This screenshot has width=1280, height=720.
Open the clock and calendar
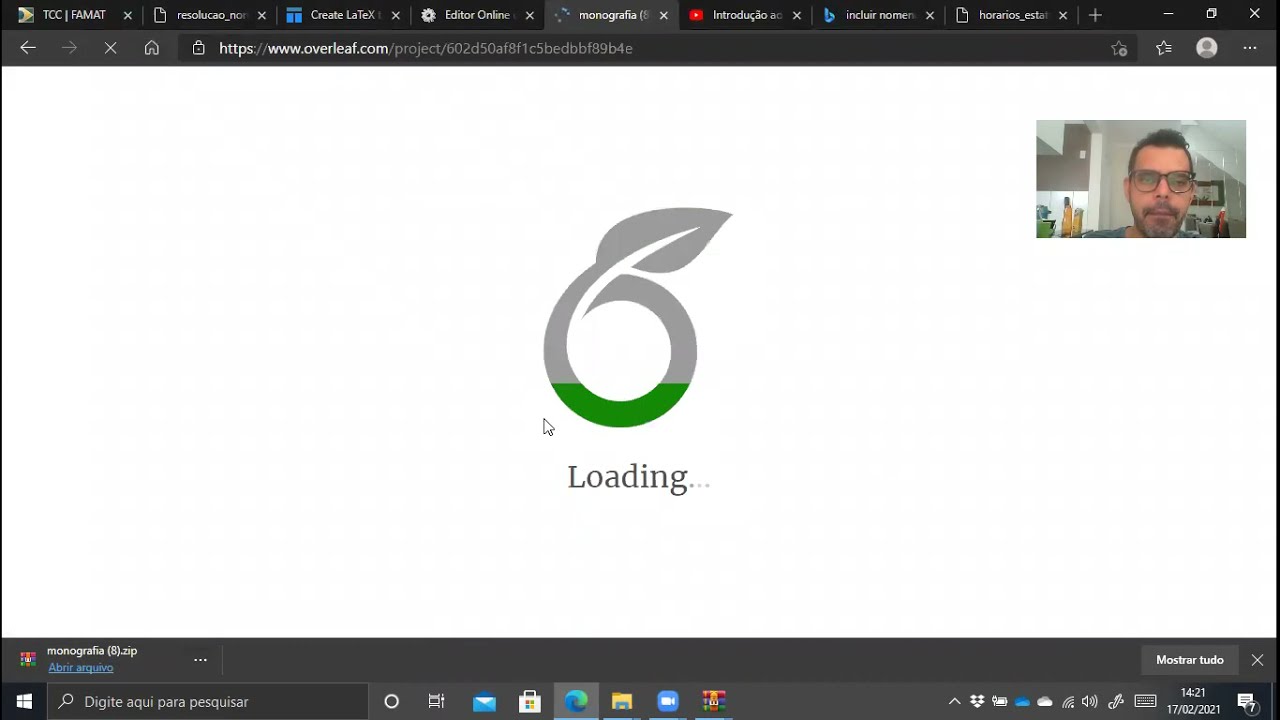1193,701
